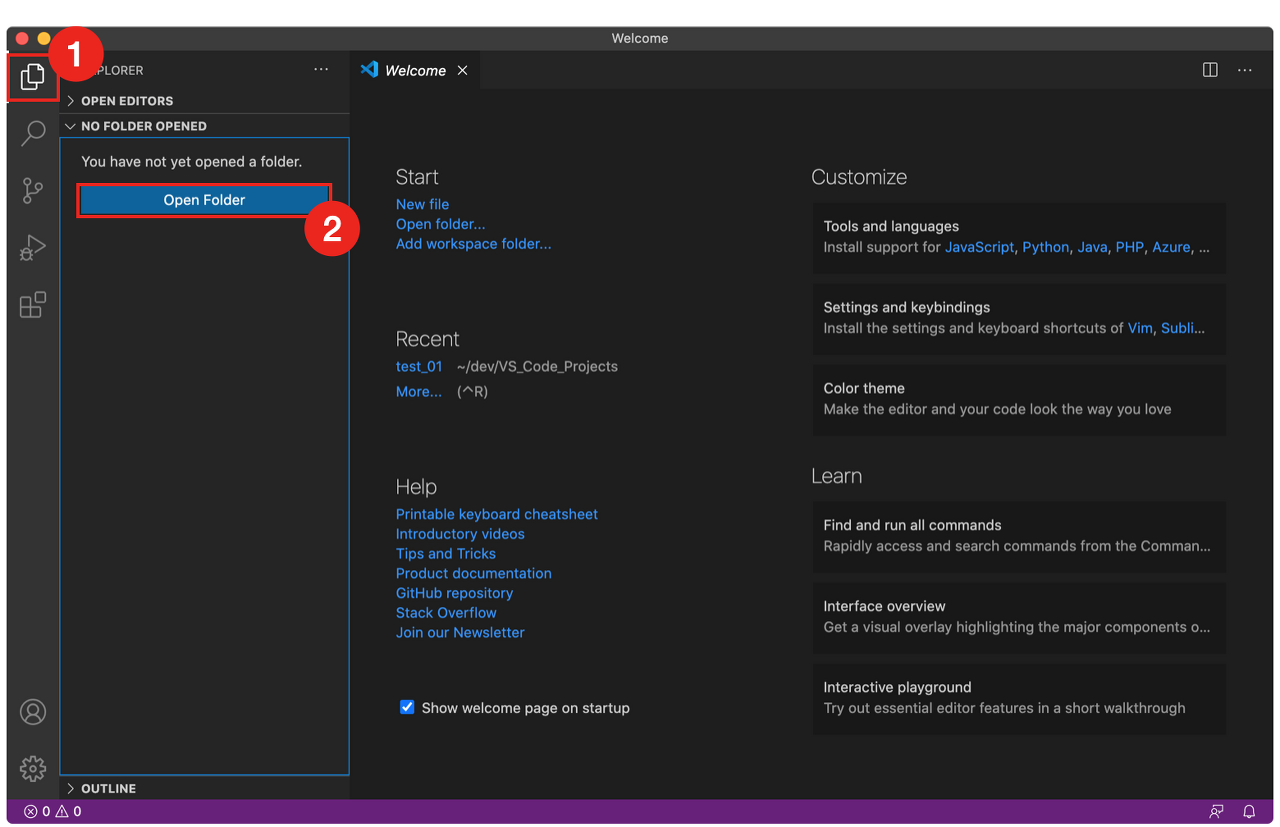1280x827 pixels.
Task: Click the Java language support link
Action: tap(1092, 247)
